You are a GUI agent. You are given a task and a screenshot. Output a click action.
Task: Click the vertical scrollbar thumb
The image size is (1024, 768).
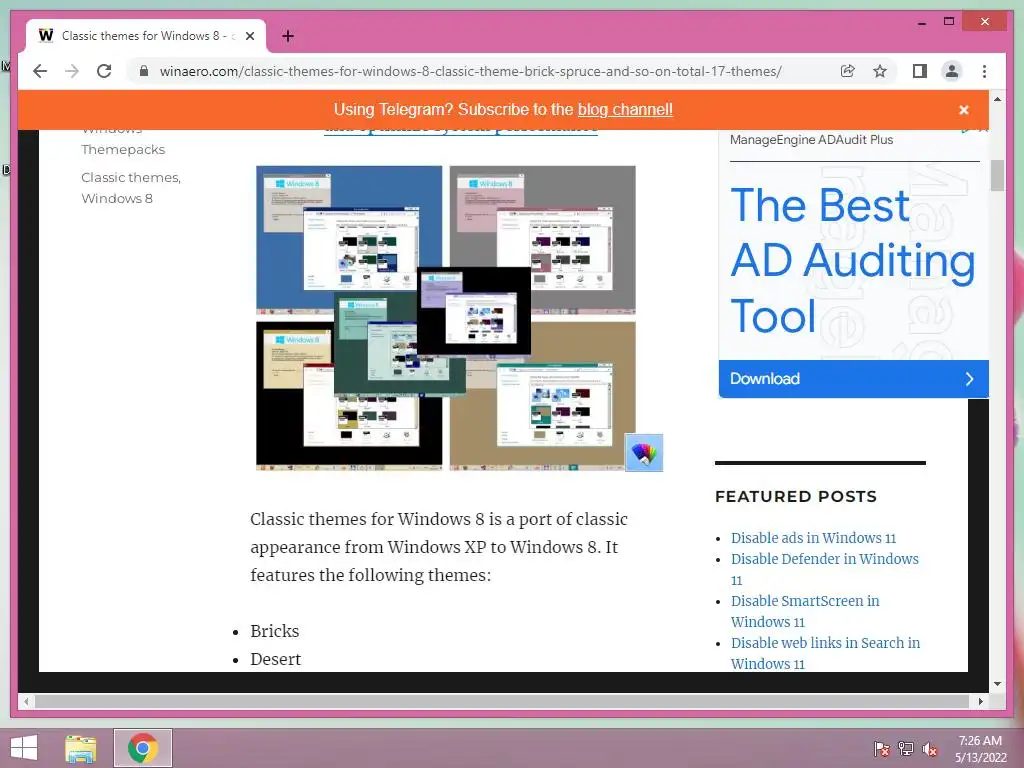(997, 175)
